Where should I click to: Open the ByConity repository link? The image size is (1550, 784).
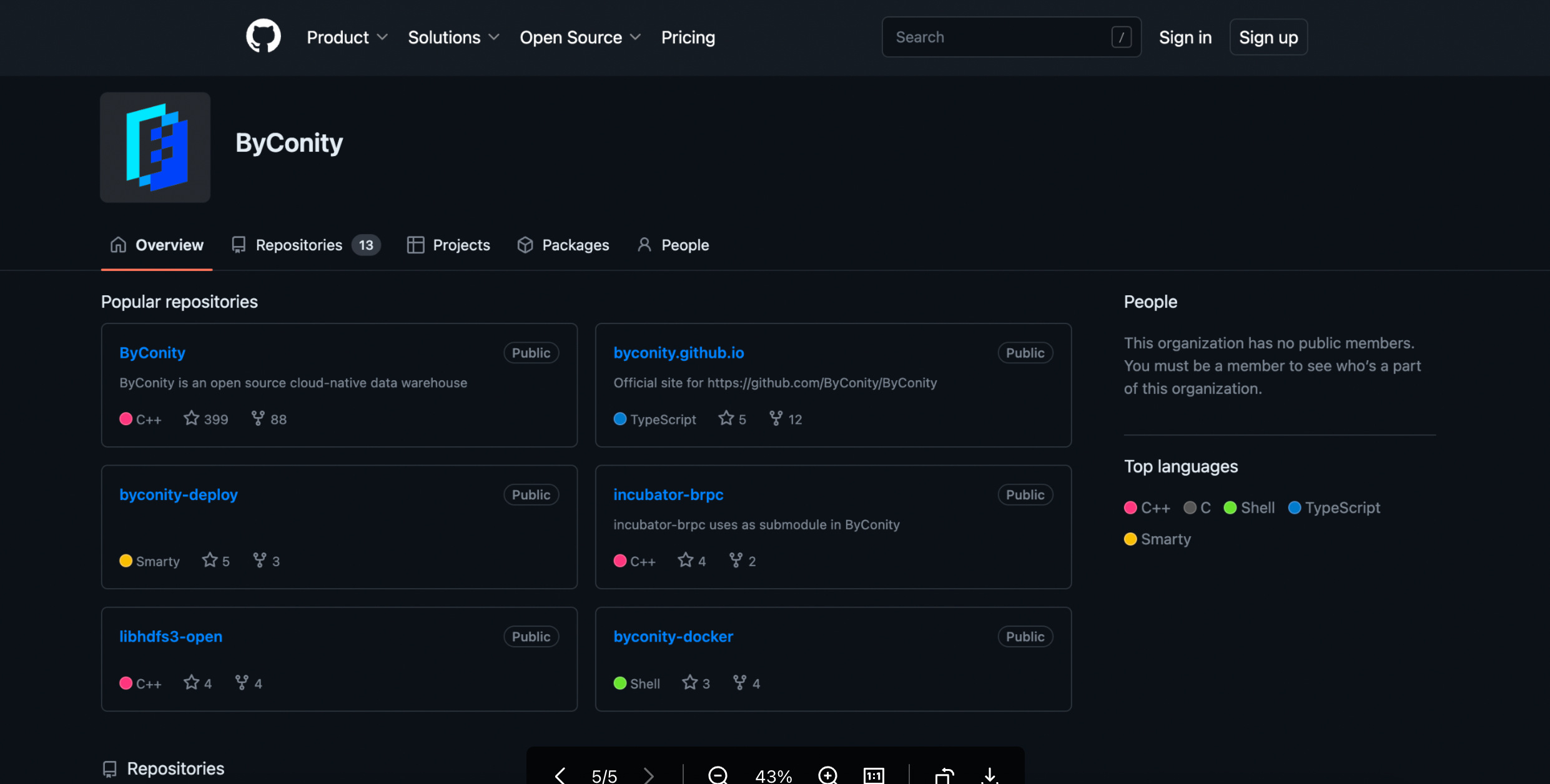coord(152,353)
